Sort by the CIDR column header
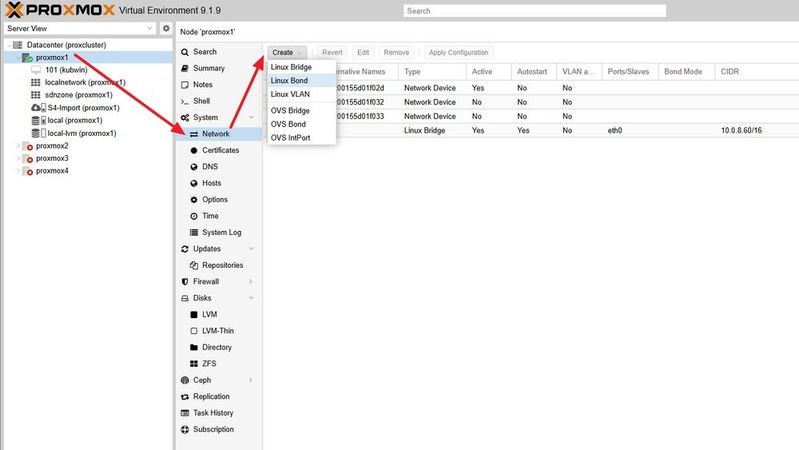The height and width of the screenshot is (450, 799). click(x=757, y=72)
